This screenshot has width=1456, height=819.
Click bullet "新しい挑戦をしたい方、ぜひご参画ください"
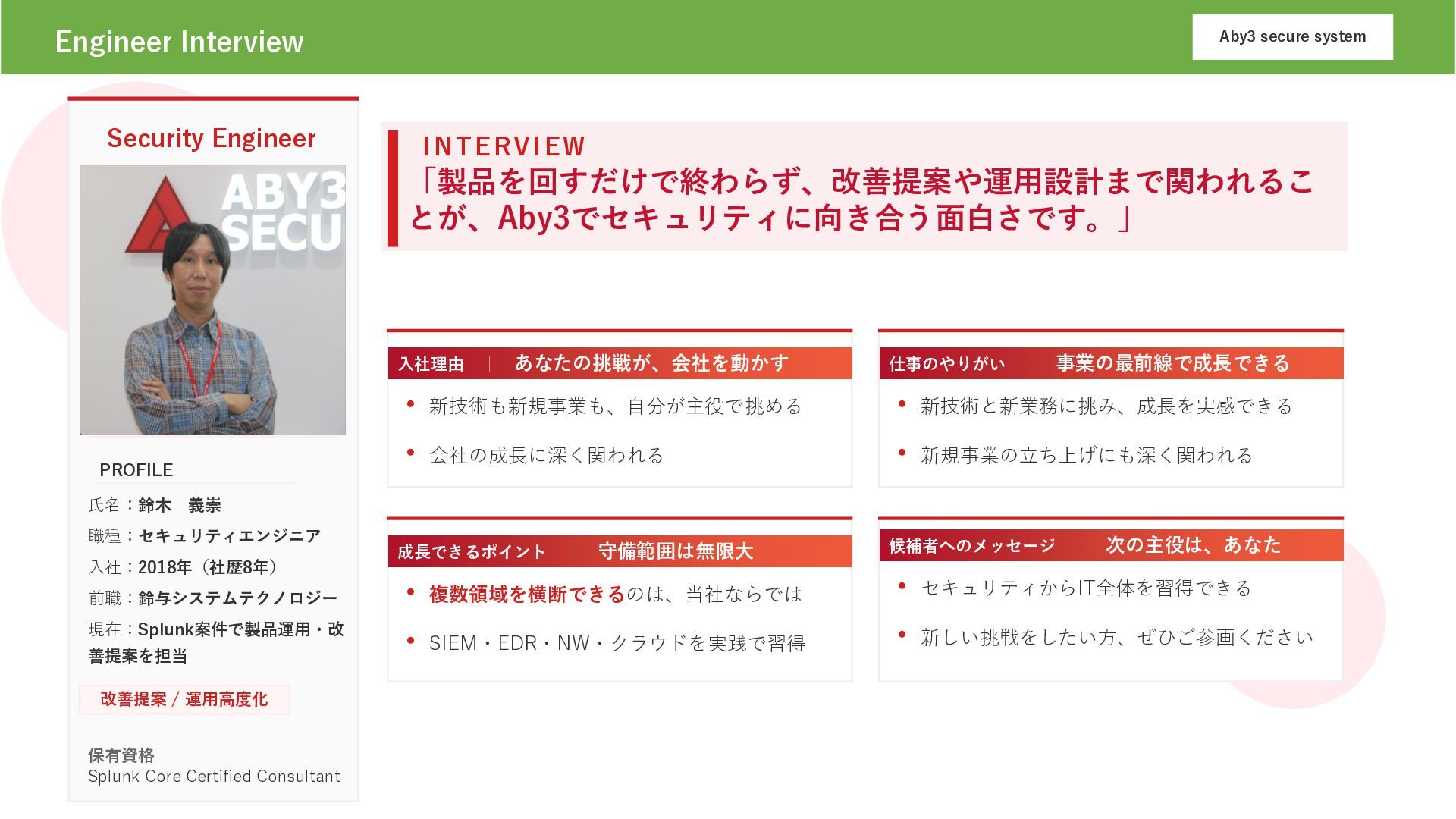click(1117, 638)
